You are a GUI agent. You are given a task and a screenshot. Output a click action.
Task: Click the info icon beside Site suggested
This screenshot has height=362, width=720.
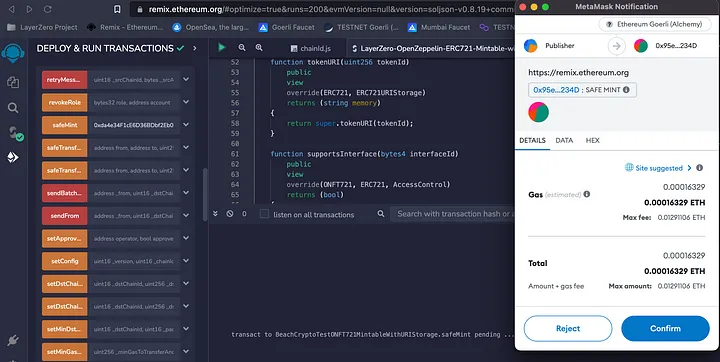(700, 168)
